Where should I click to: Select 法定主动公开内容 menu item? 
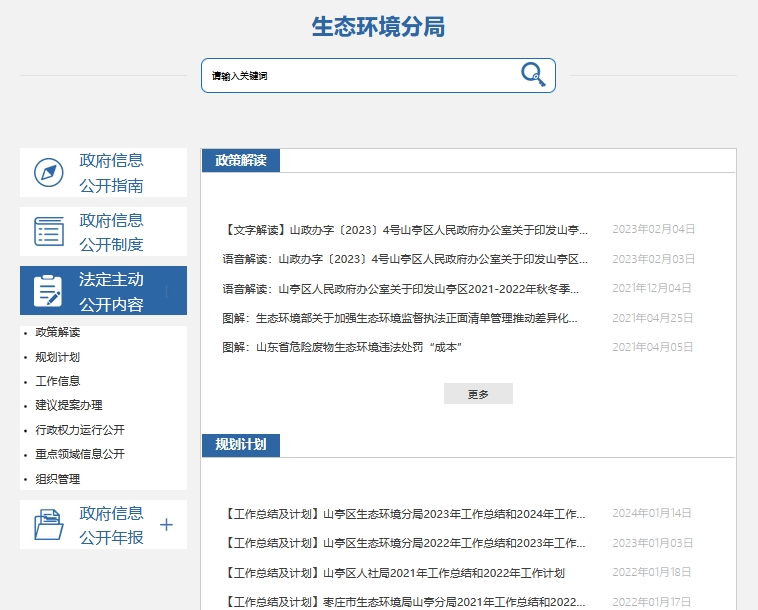[103, 290]
